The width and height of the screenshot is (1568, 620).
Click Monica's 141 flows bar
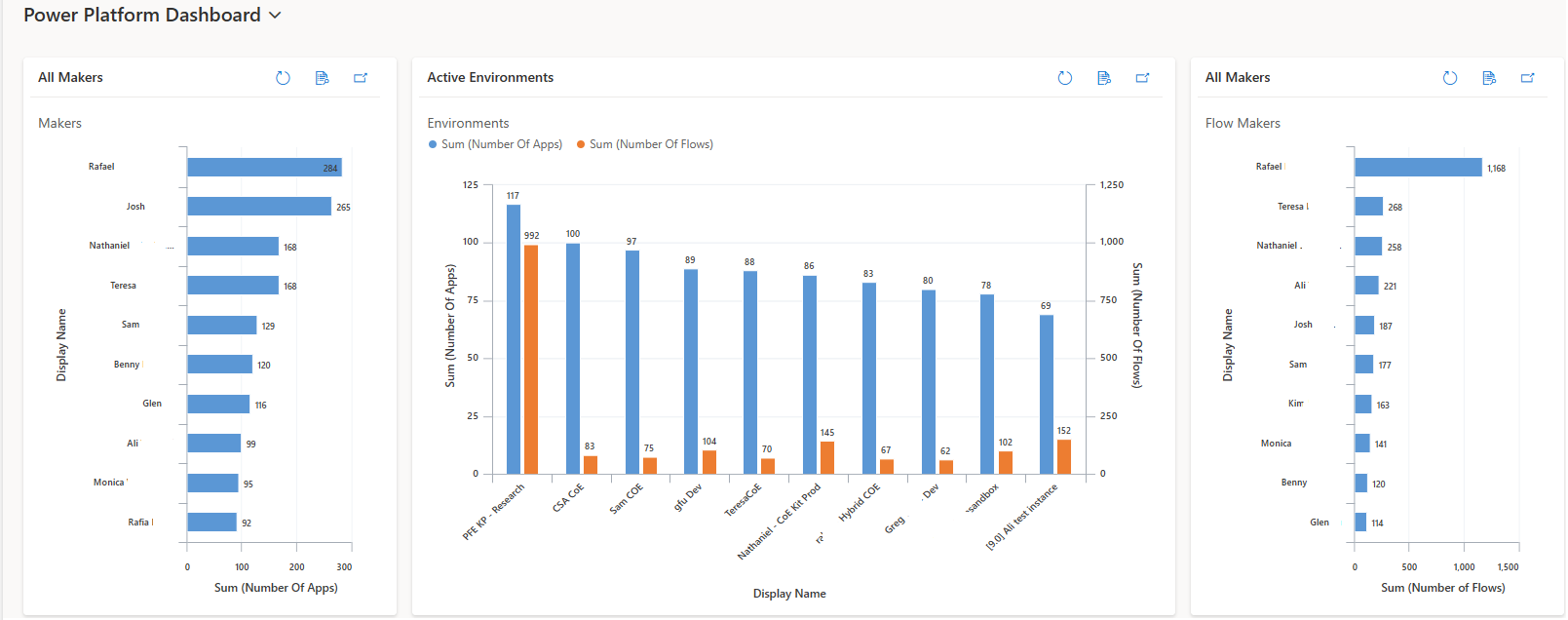point(1362,444)
